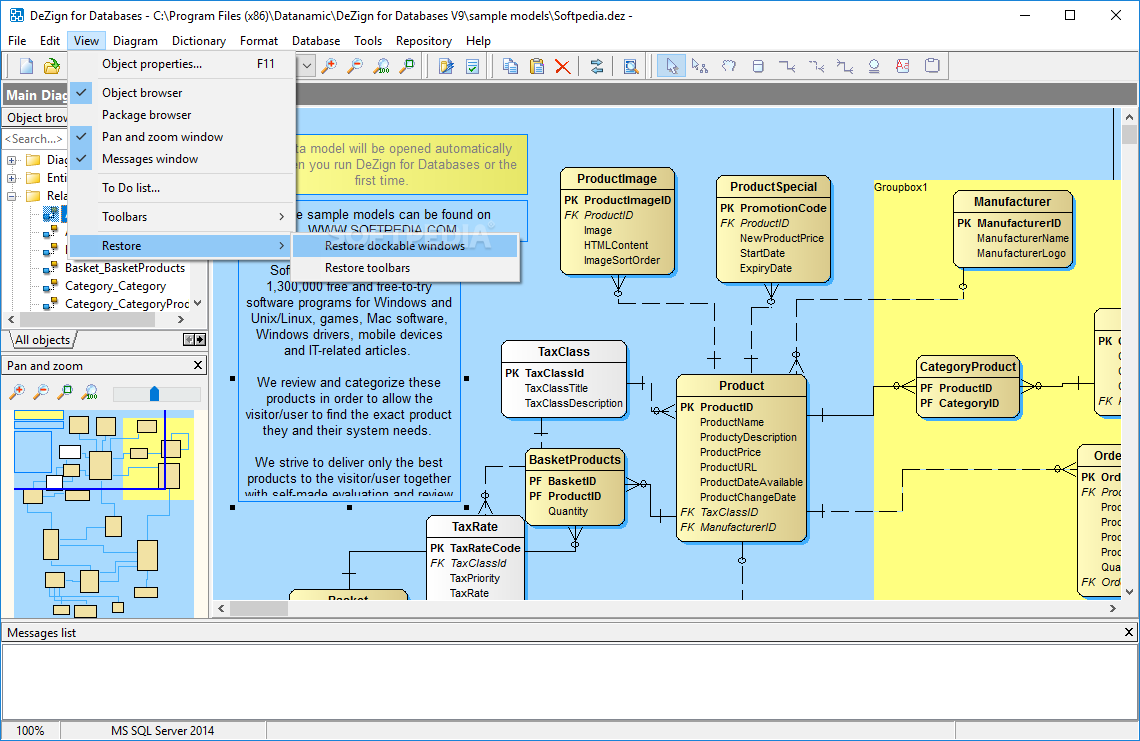1140x741 pixels.
Task: Expand the Enti... tree folder
Action: [12, 178]
